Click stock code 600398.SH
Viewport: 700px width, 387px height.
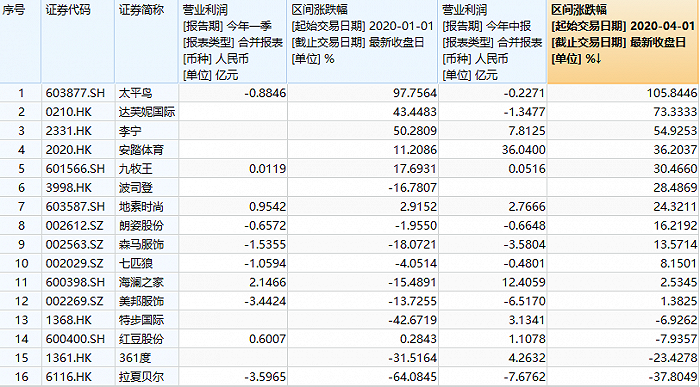tap(75, 282)
